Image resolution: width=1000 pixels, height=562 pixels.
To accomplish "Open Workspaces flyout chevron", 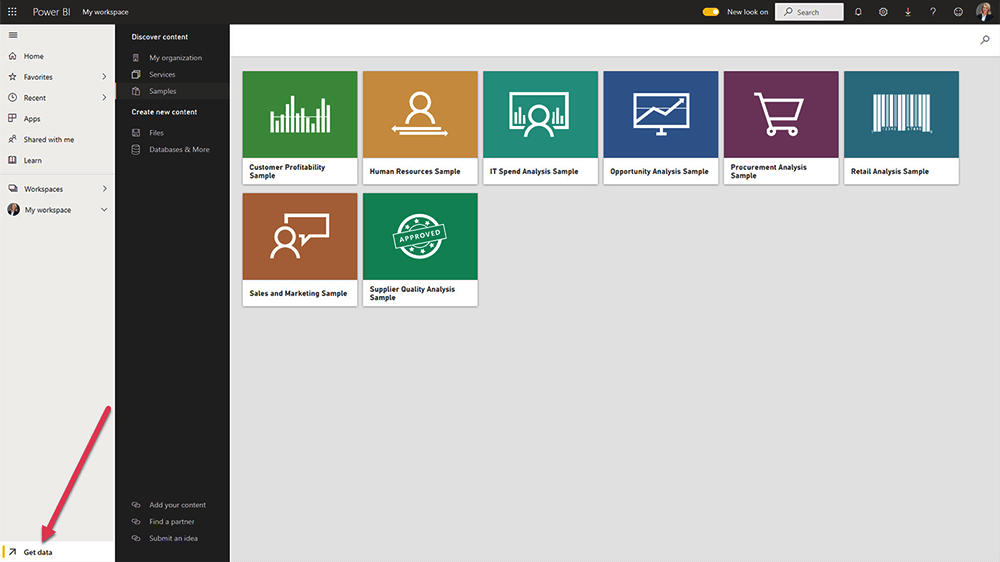I will tap(104, 189).
